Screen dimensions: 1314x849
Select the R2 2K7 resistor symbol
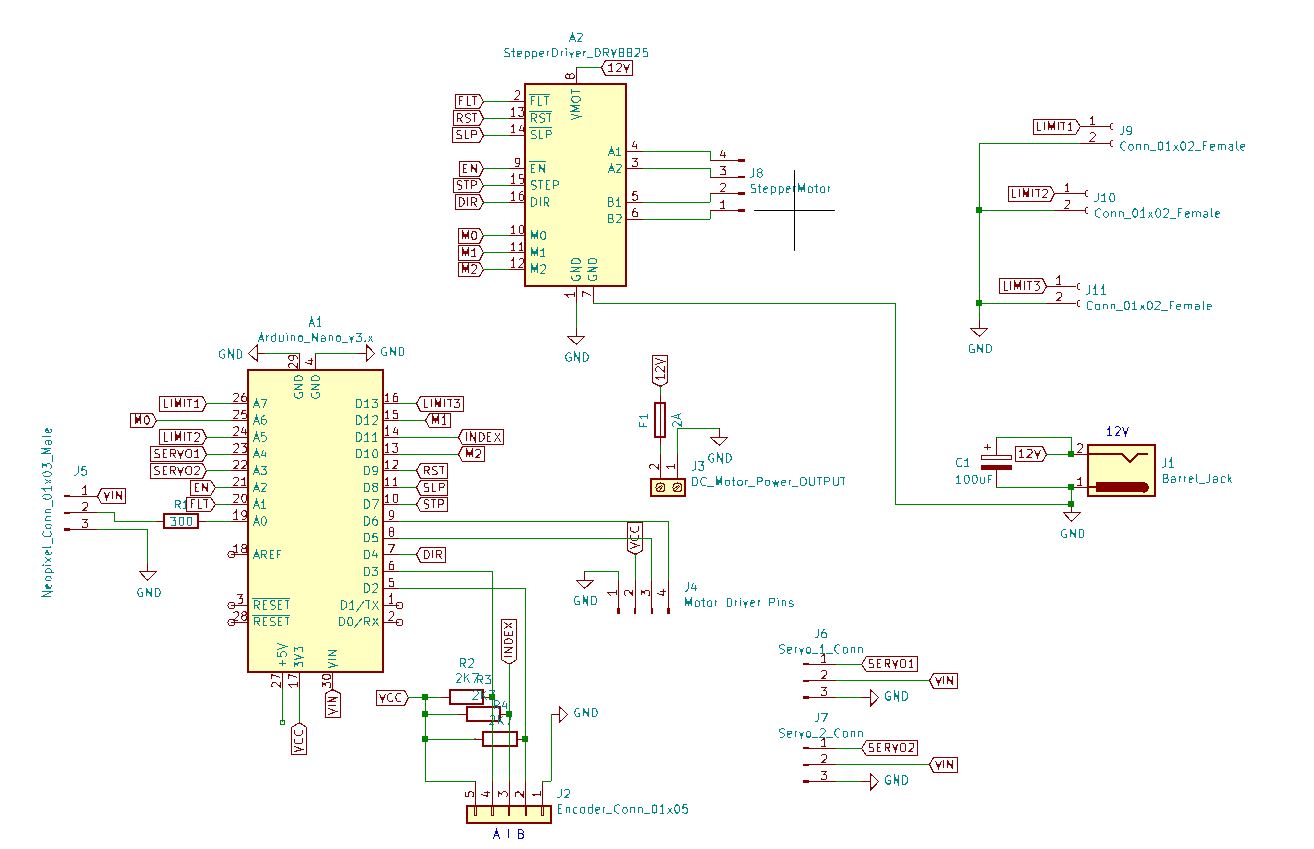(467, 697)
